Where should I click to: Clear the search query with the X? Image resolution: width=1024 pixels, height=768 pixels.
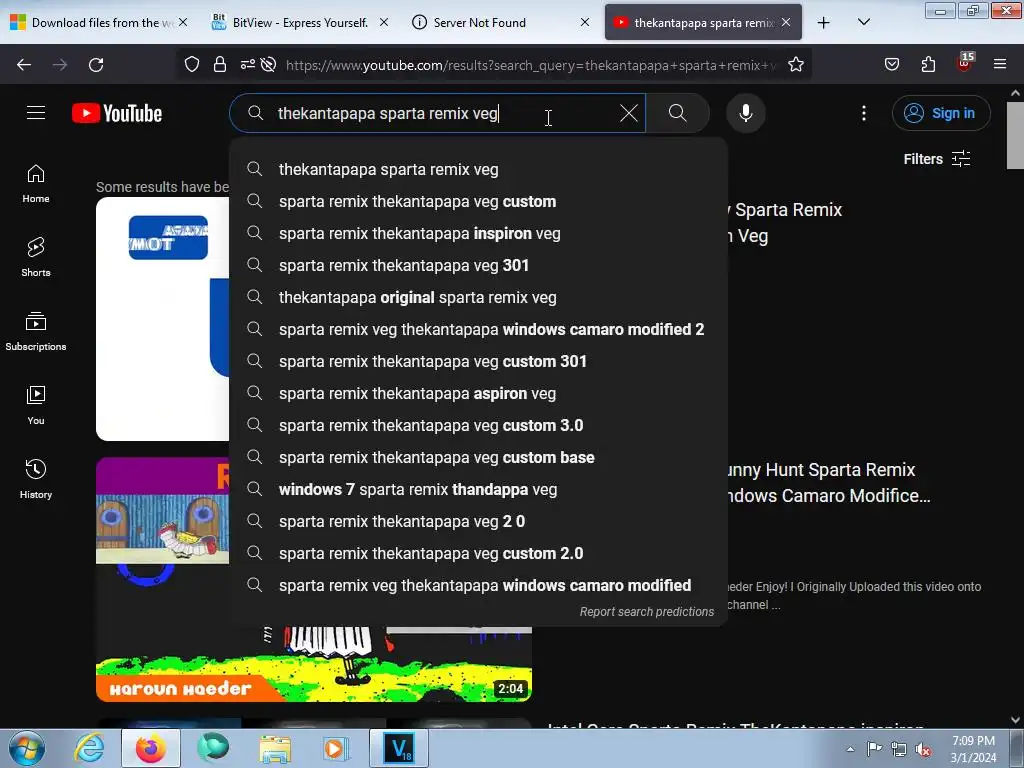tap(629, 113)
